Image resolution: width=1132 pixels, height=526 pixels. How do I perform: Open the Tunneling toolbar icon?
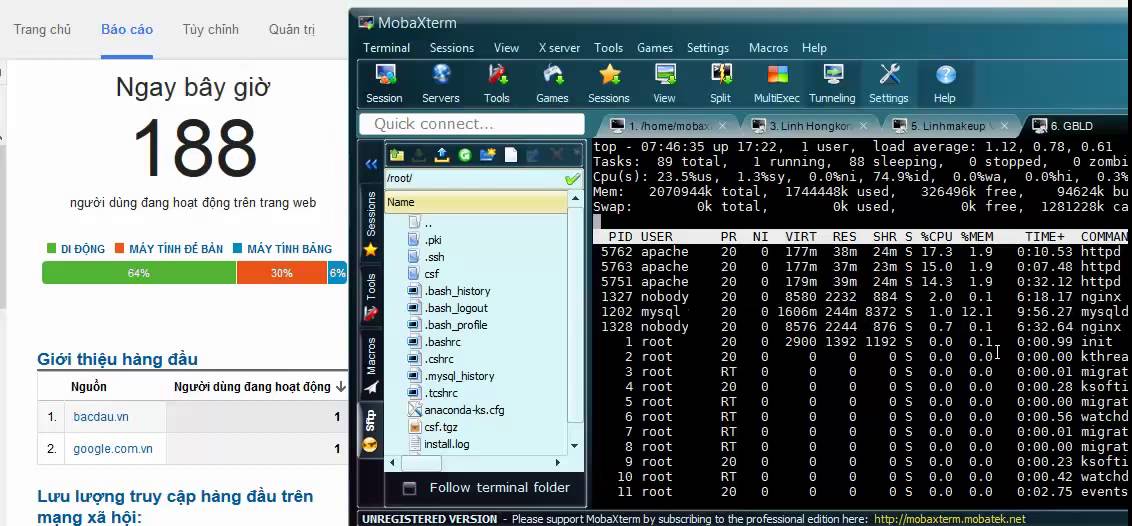[x=832, y=84]
